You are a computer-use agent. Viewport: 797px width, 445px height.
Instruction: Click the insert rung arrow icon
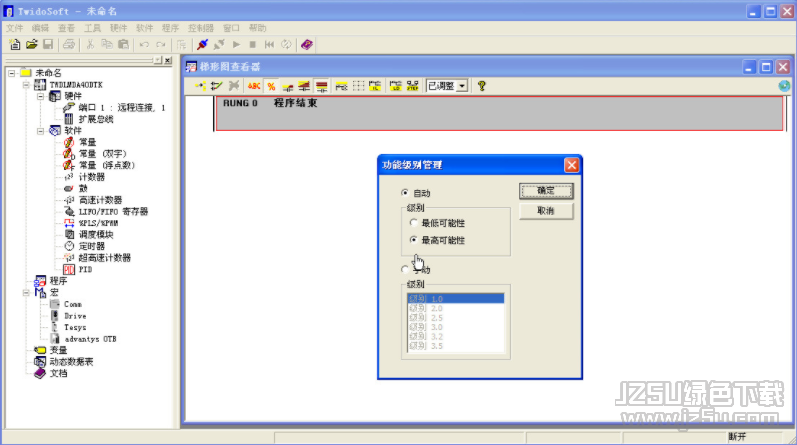click(200, 86)
